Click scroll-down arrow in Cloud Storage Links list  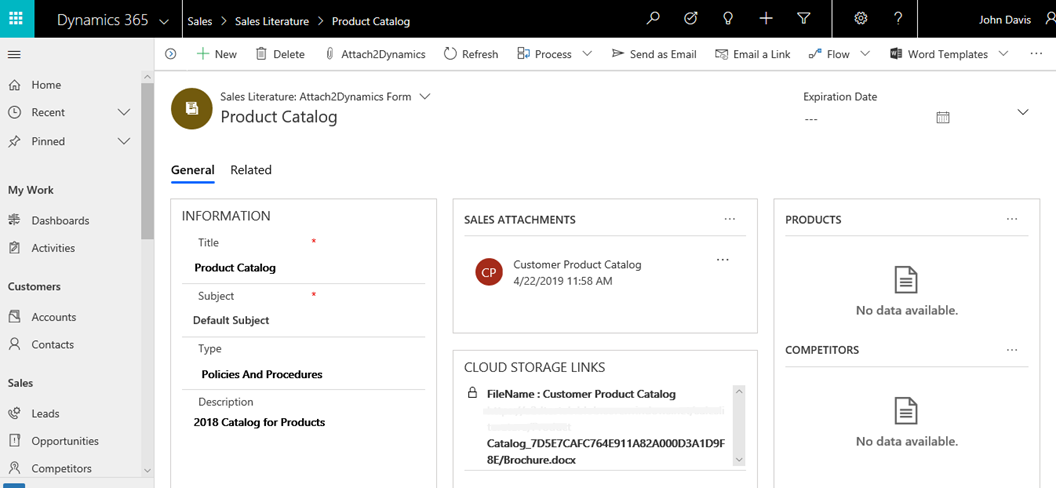[739, 460]
